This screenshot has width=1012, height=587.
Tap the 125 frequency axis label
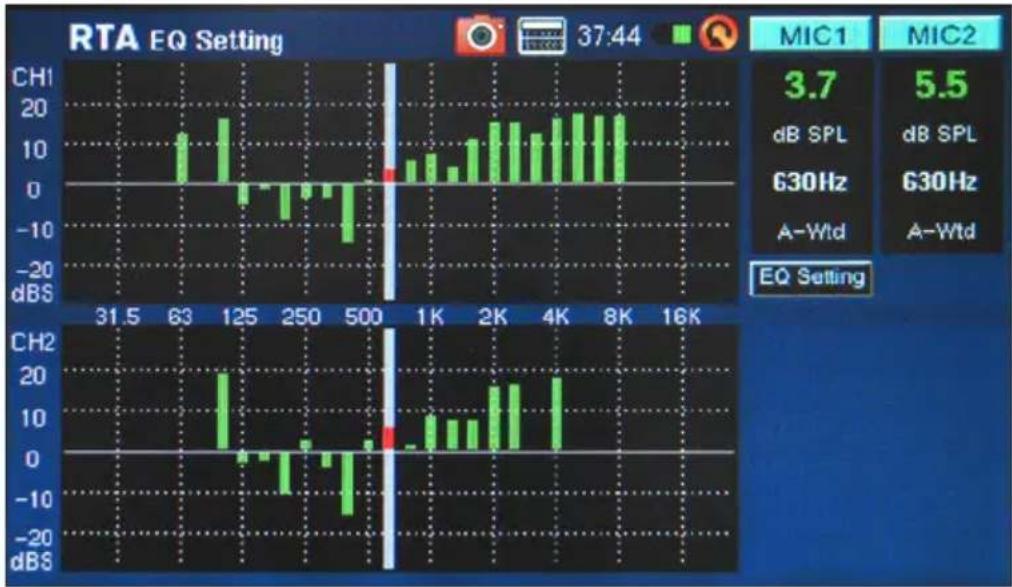click(239, 317)
